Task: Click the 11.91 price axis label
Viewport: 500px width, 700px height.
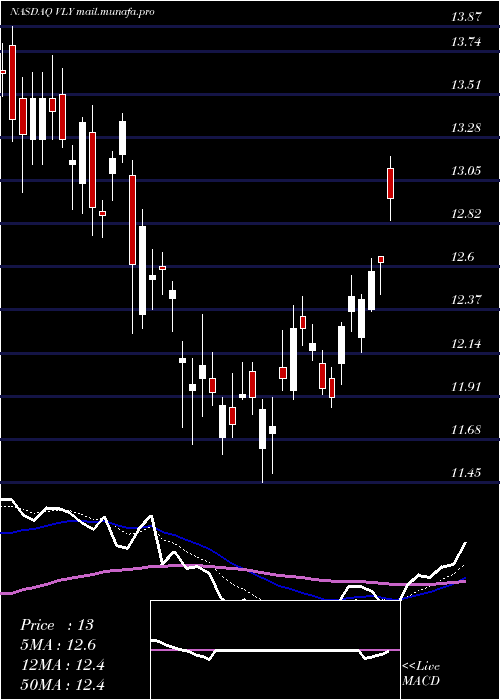Action: (466, 387)
